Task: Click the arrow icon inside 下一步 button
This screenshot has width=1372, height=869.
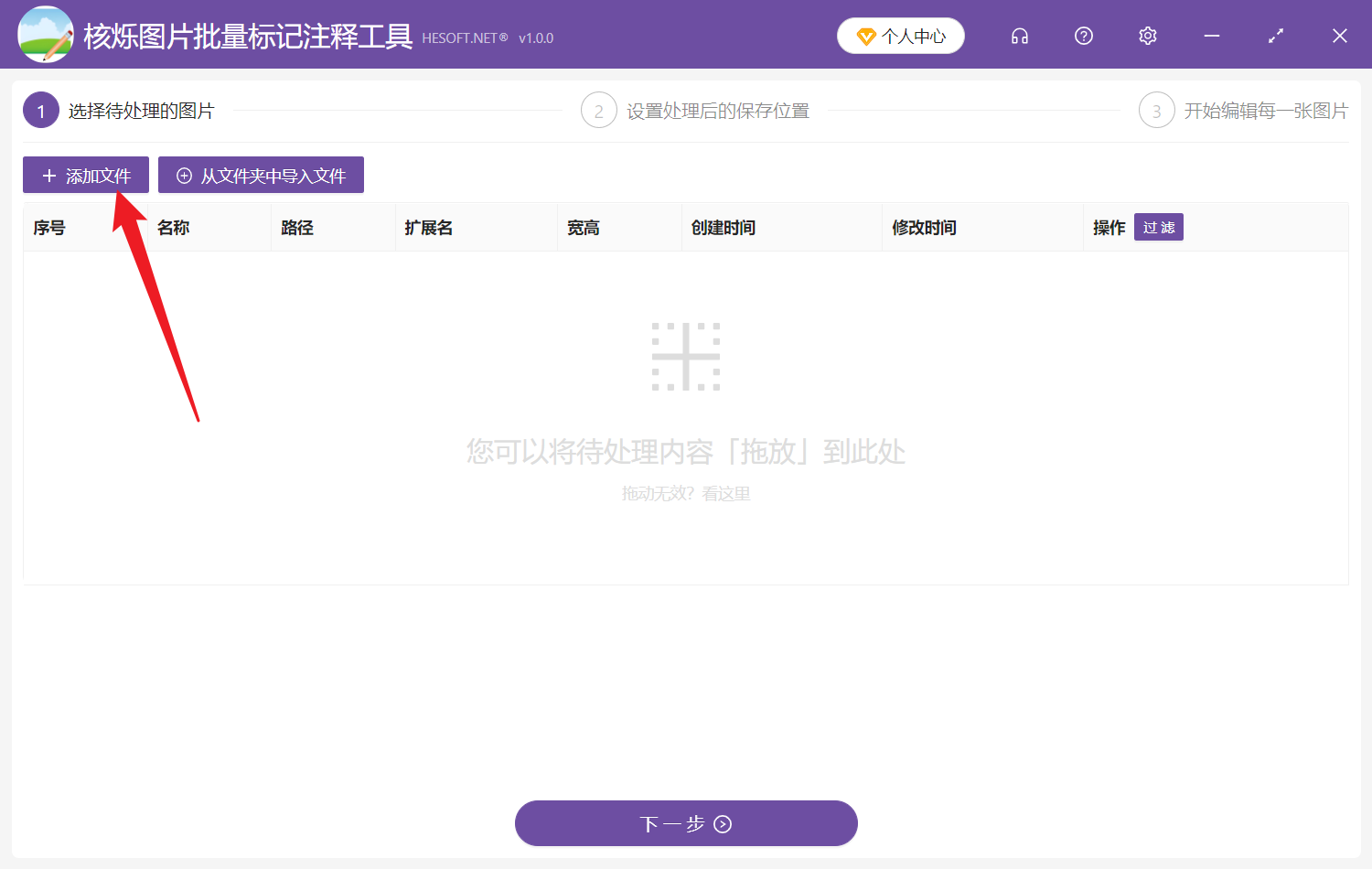Action: pyautogui.click(x=723, y=823)
